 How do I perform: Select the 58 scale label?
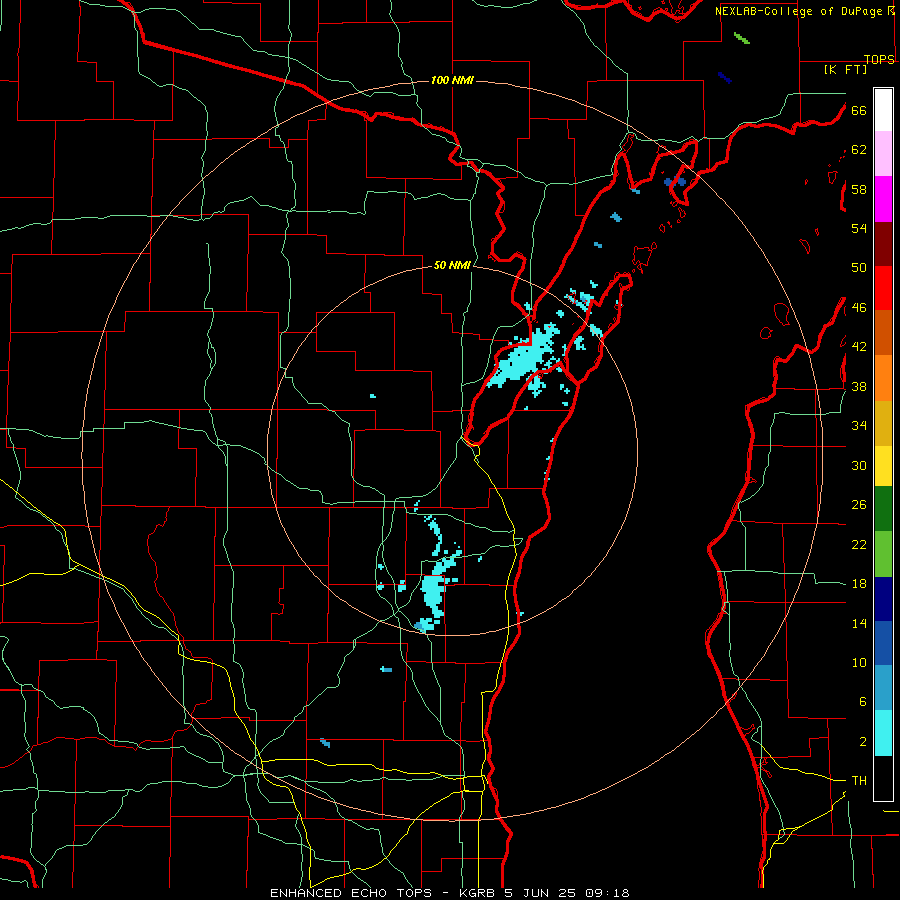(859, 189)
